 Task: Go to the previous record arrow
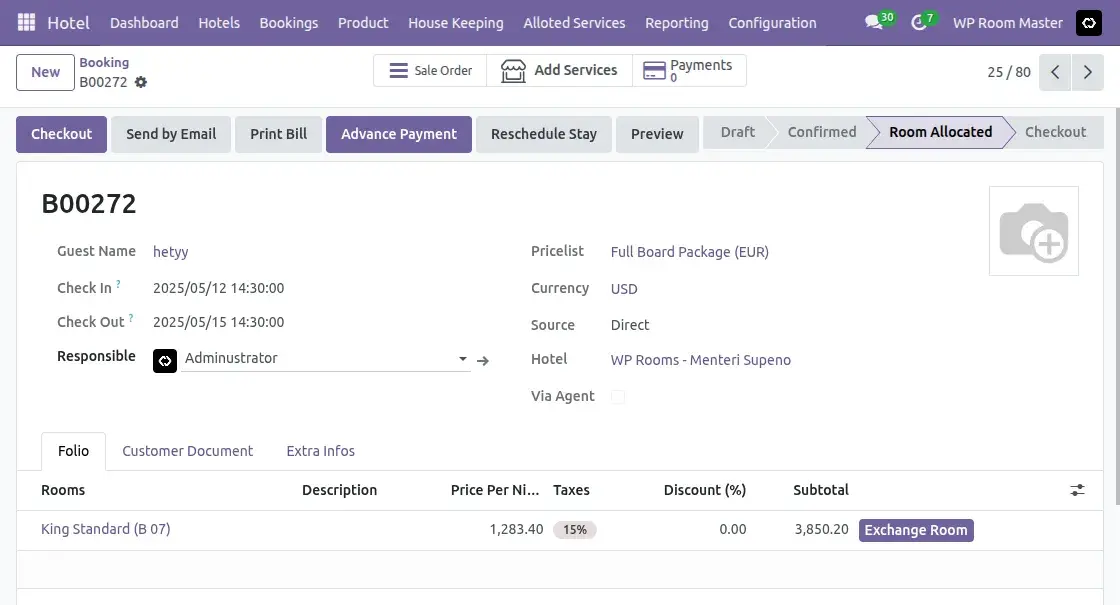[x=1055, y=72]
